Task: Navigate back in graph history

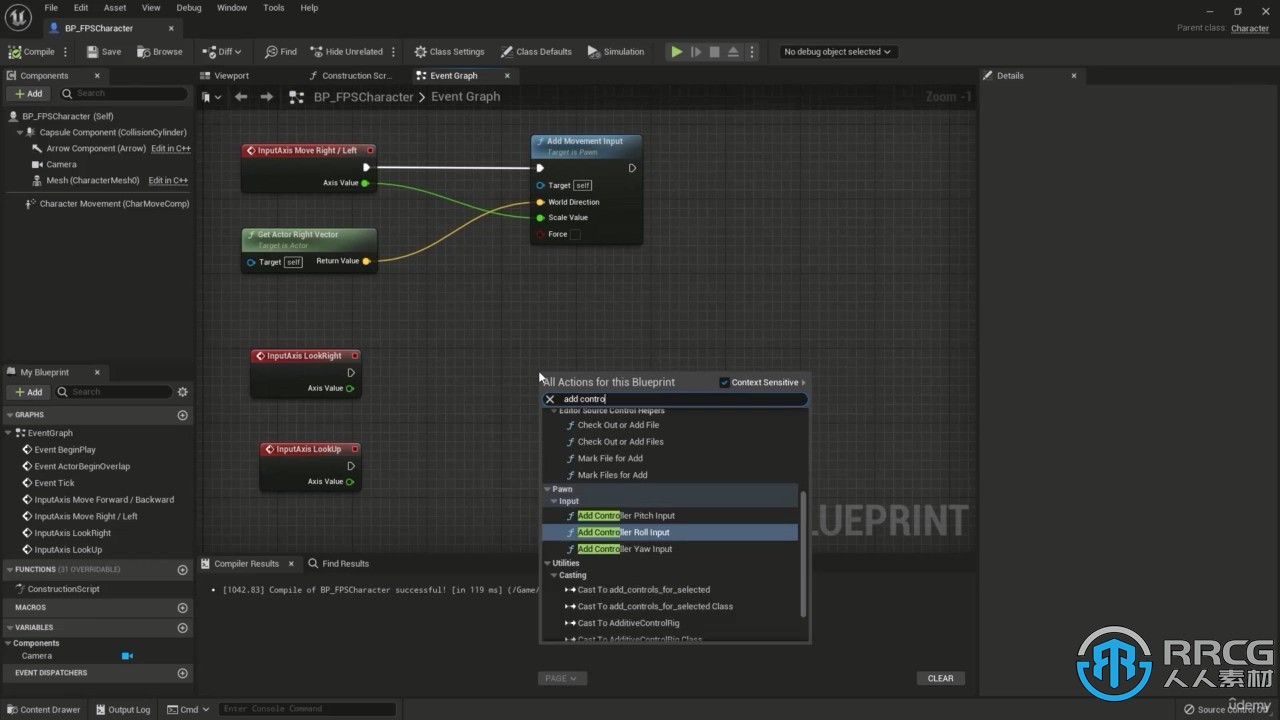Action: [x=241, y=97]
